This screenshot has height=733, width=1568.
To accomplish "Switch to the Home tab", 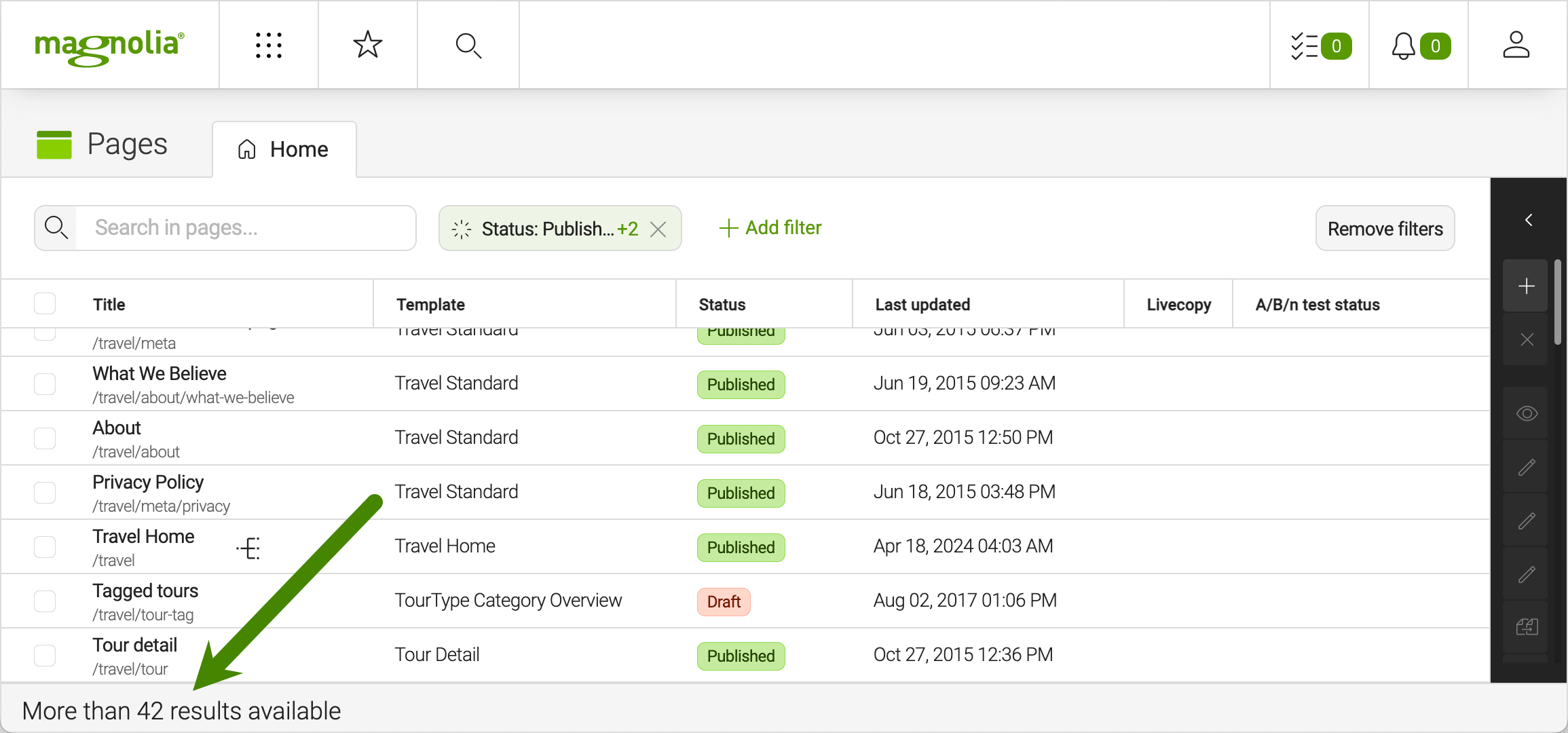I will tap(284, 149).
